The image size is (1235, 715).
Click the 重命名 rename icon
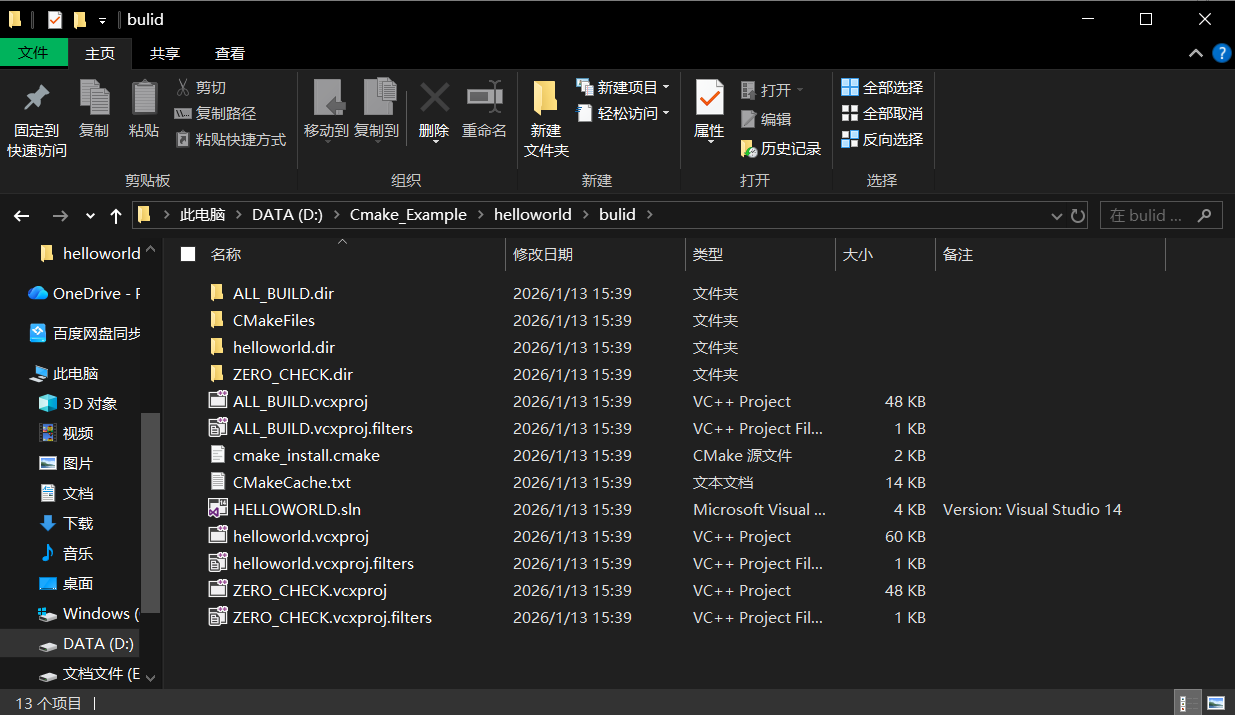[x=484, y=98]
